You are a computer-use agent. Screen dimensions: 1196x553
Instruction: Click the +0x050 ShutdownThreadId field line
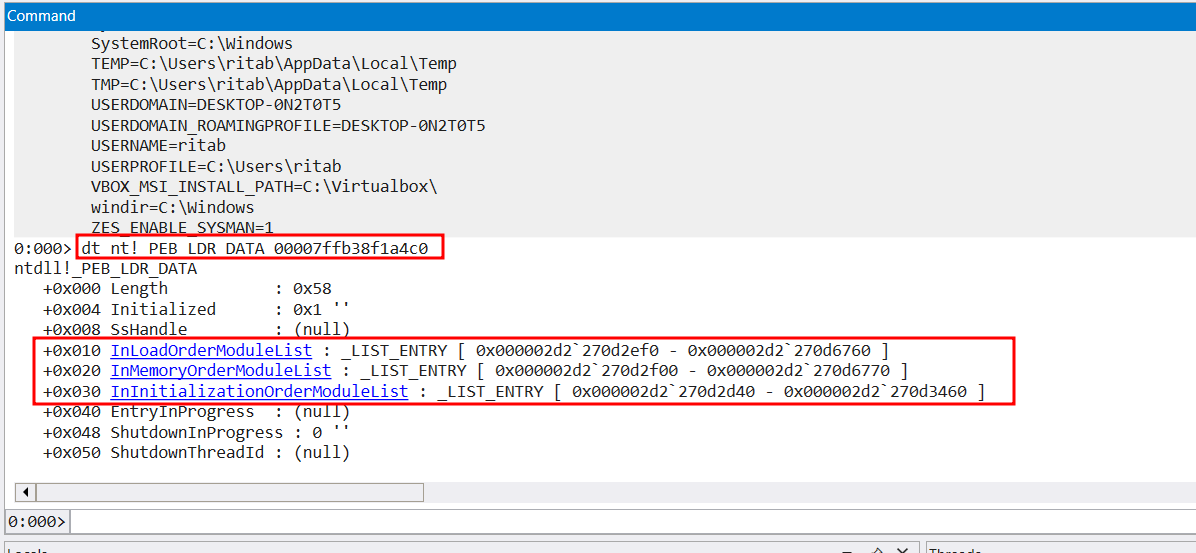[x=195, y=453]
